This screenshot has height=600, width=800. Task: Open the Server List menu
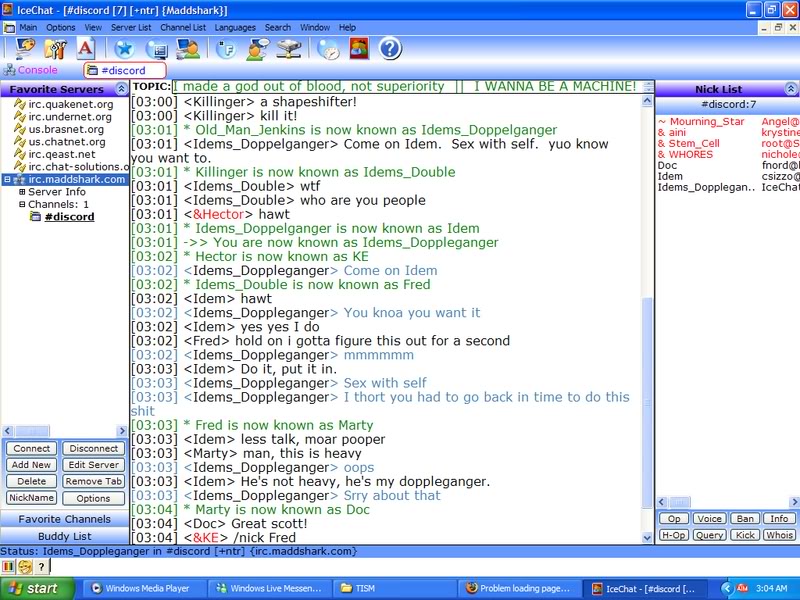coord(131,28)
